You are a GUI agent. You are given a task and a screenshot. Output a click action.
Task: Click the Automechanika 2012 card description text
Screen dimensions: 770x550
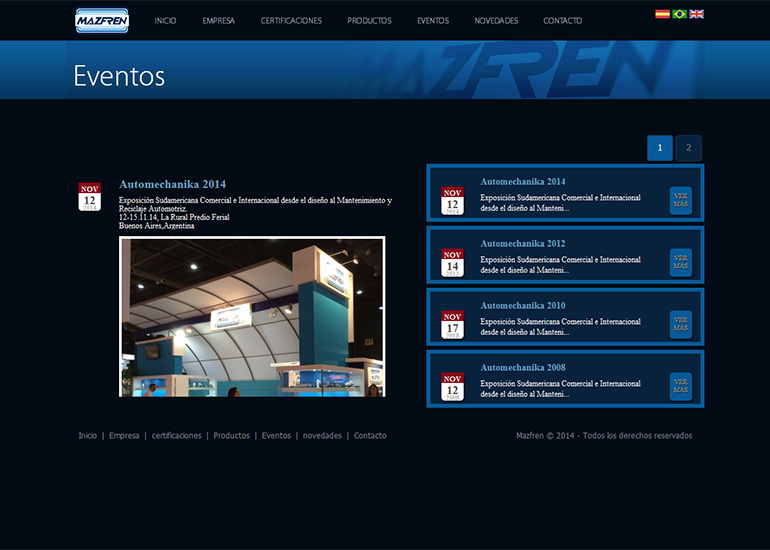560,265
